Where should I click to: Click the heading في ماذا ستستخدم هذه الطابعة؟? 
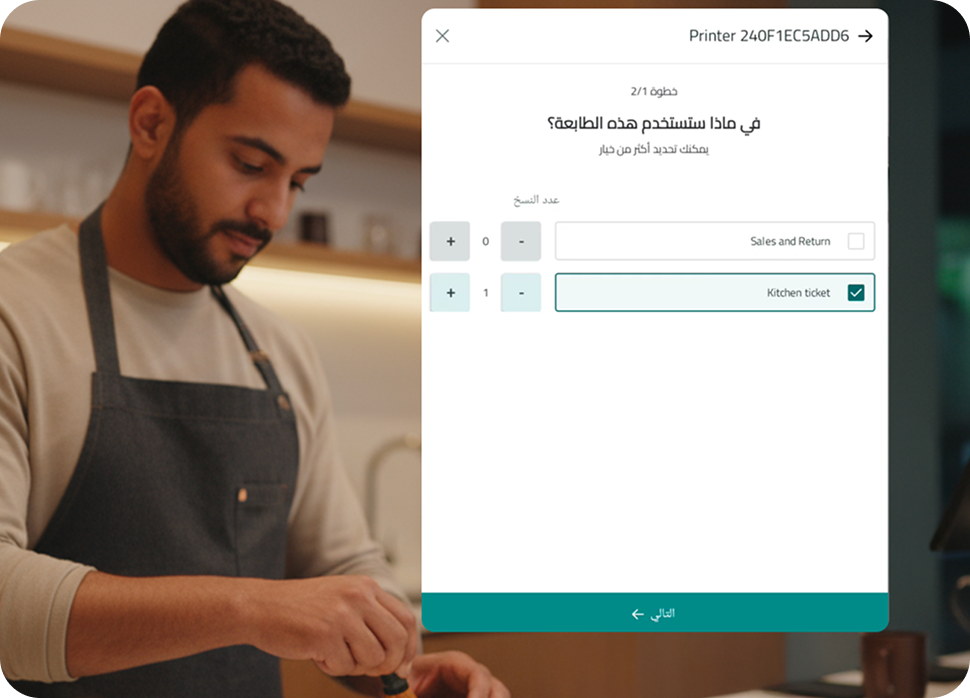pyautogui.click(x=654, y=124)
